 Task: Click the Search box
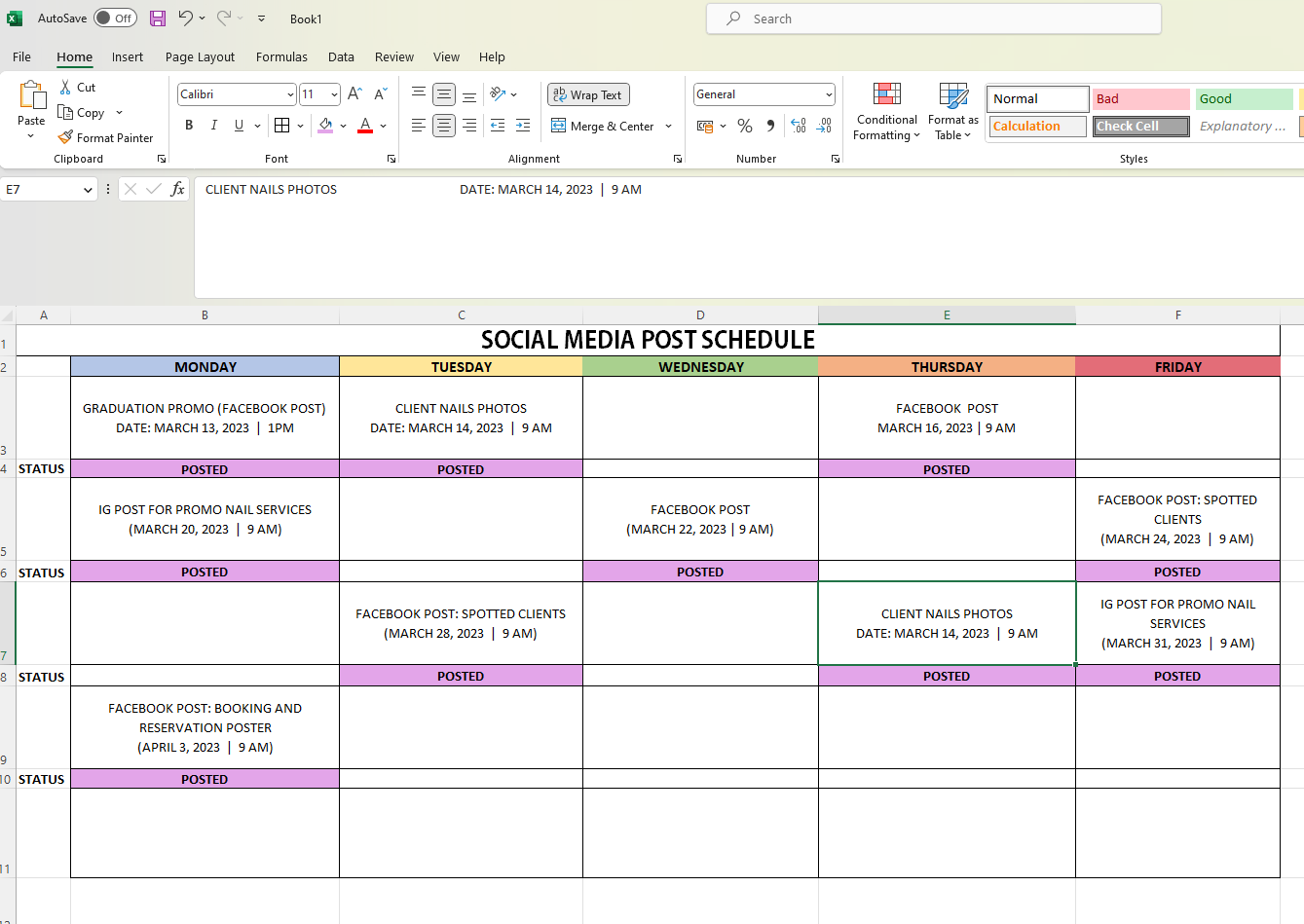(x=933, y=18)
